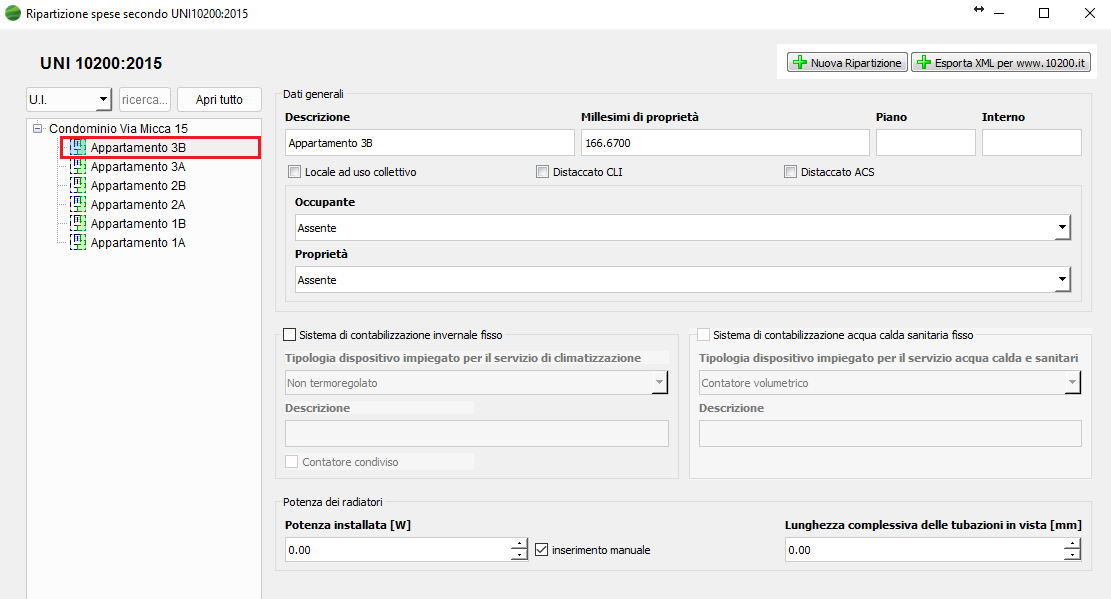Click the Millesimi di proprietà field

coord(724,143)
